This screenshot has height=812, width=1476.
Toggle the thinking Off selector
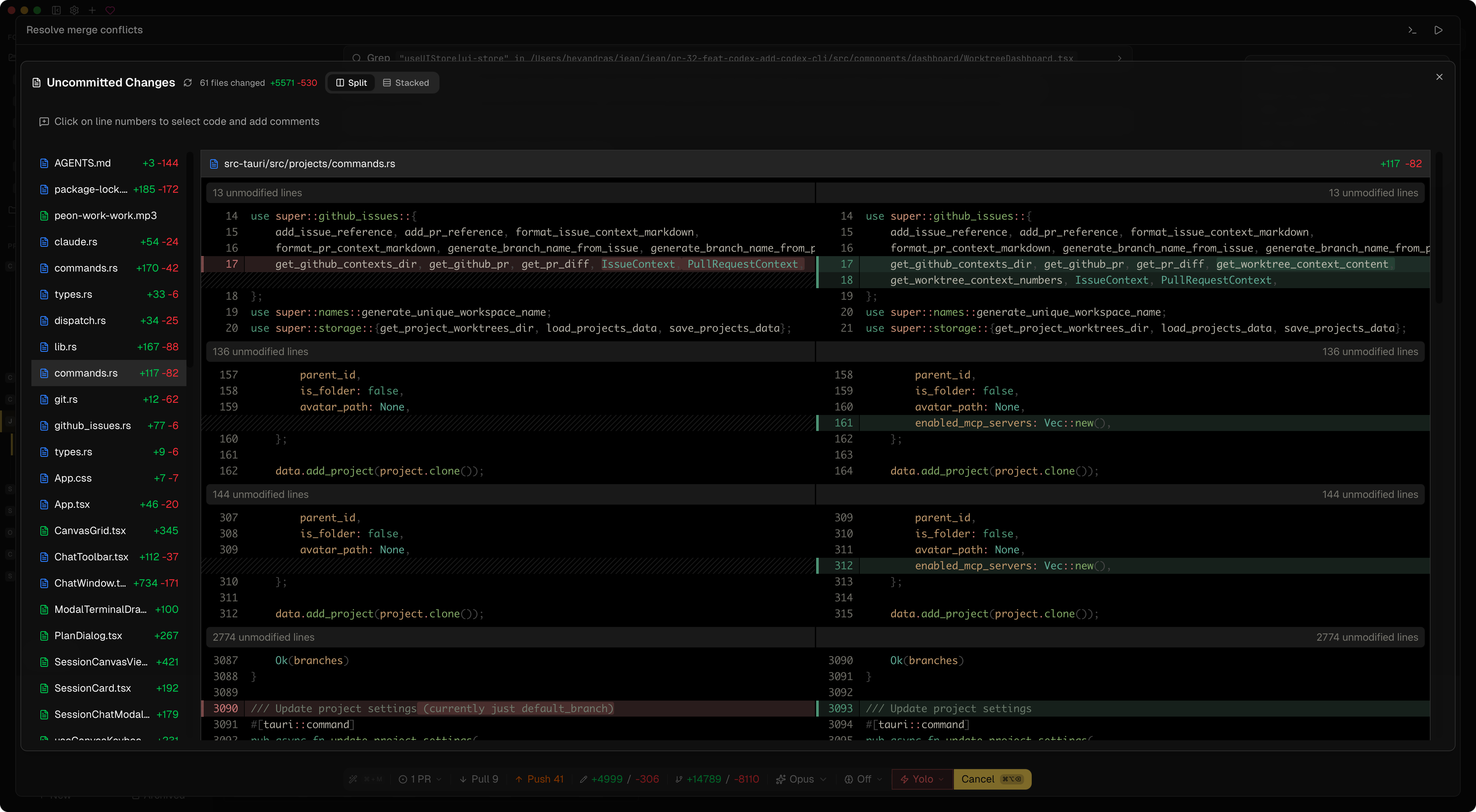(x=863, y=779)
